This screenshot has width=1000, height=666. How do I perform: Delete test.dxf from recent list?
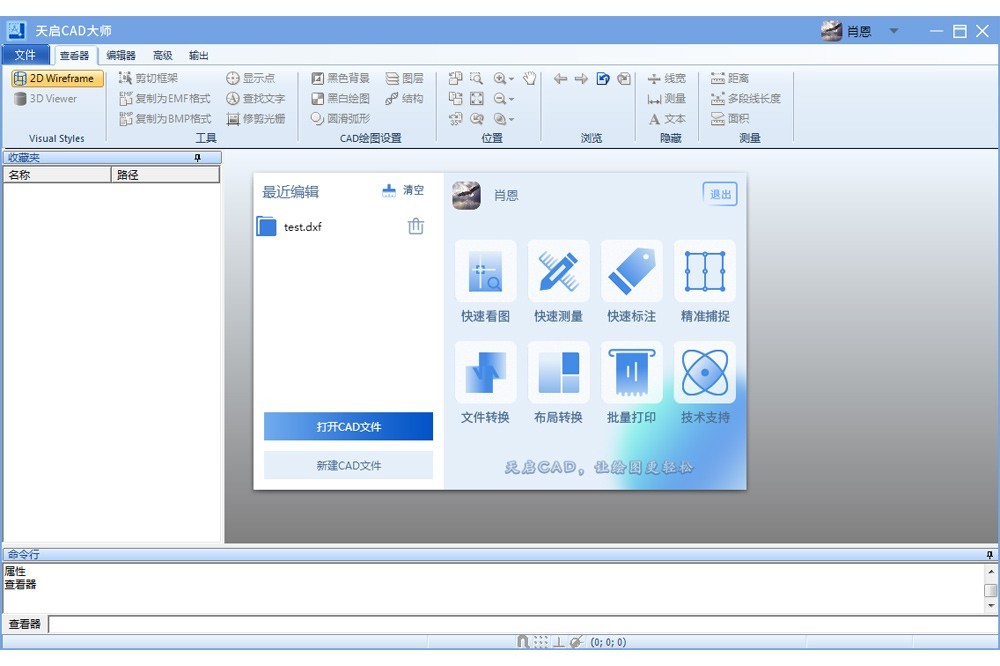click(x=416, y=226)
